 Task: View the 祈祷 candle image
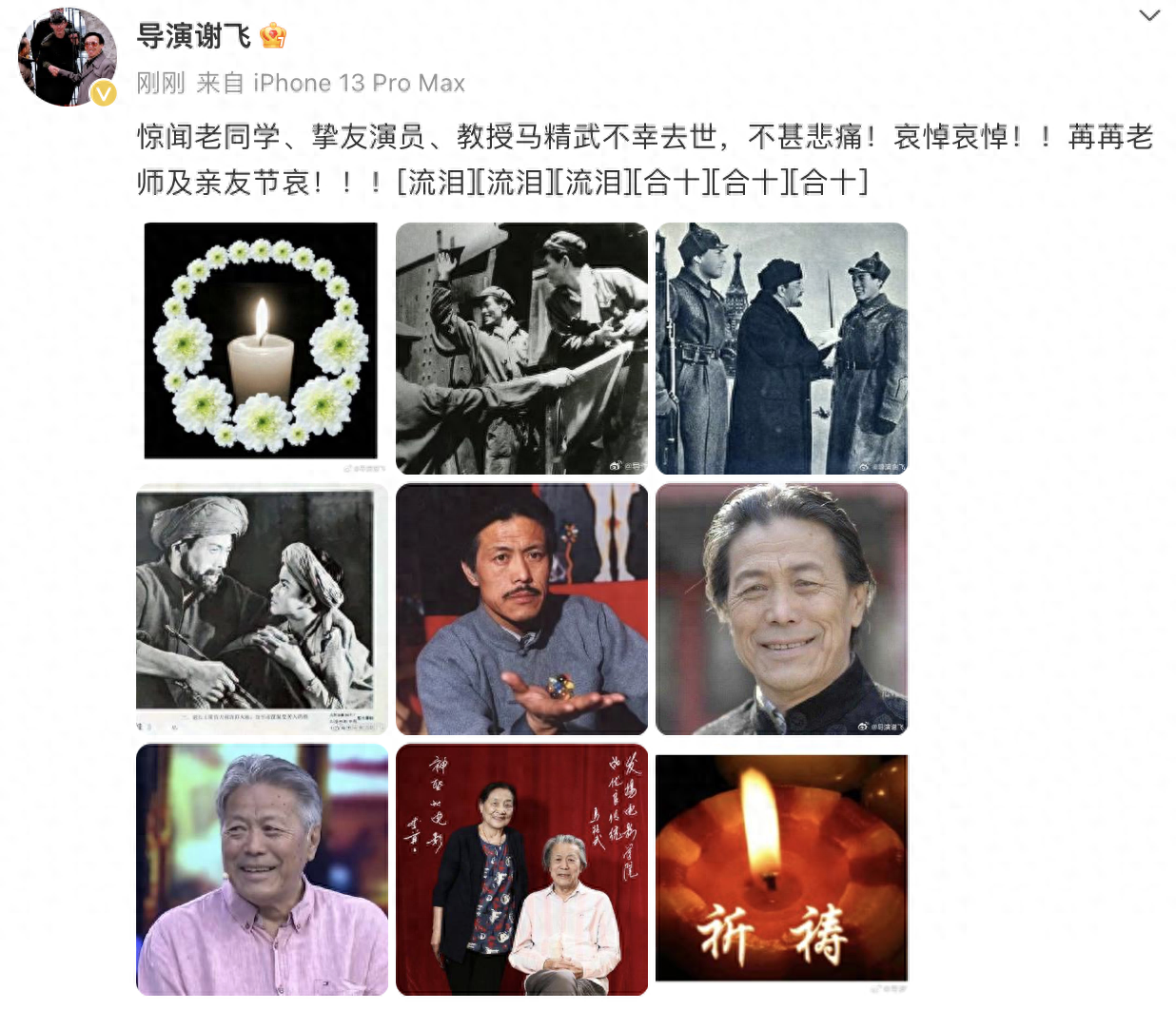click(781, 869)
